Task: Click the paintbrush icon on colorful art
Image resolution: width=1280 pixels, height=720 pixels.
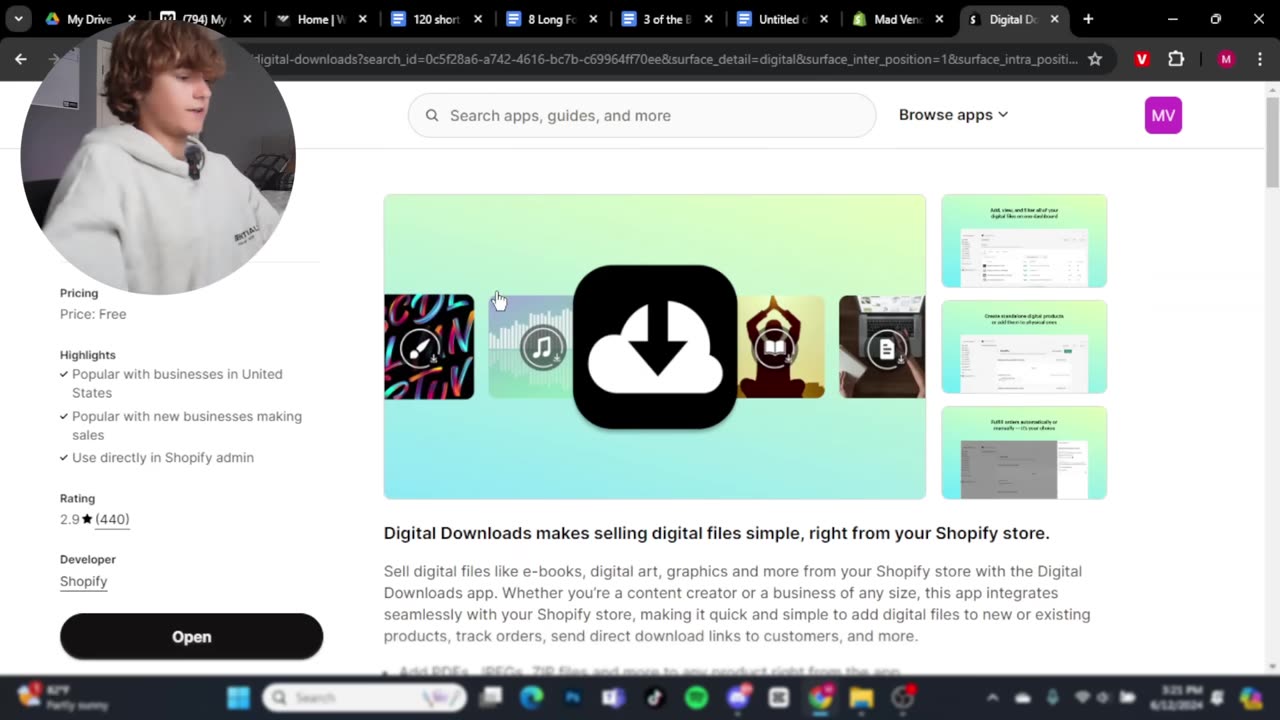Action: coord(420,348)
